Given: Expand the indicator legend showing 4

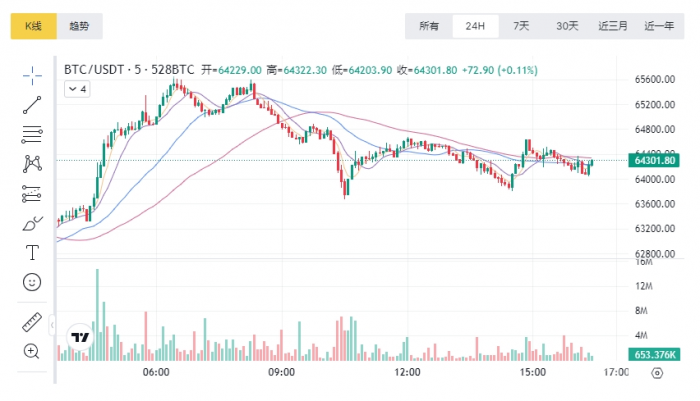Looking at the screenshot, I should (77, 89).
